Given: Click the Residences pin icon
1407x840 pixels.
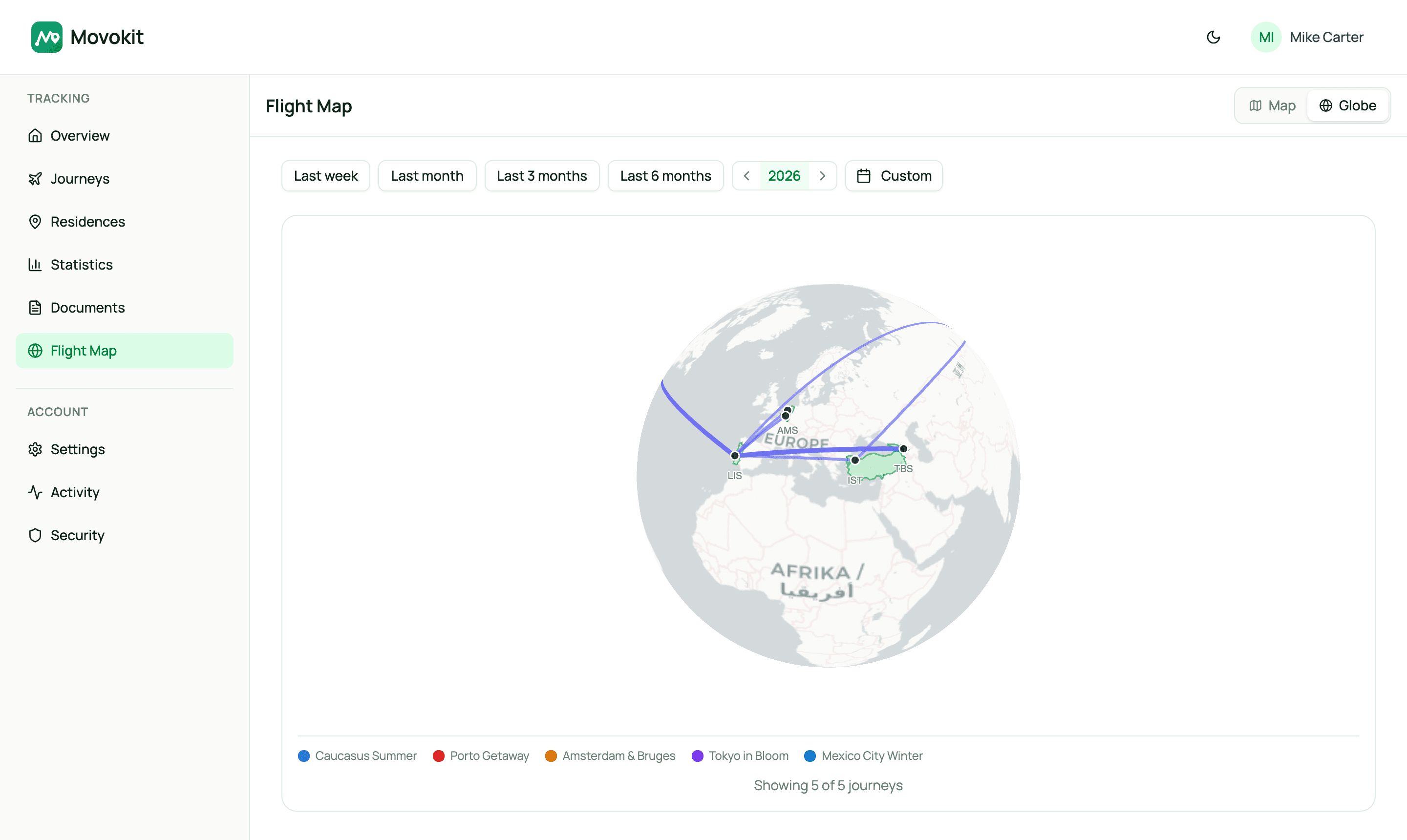Looking at the screenshot, I should pyautogui.click(x=35, y=222).
